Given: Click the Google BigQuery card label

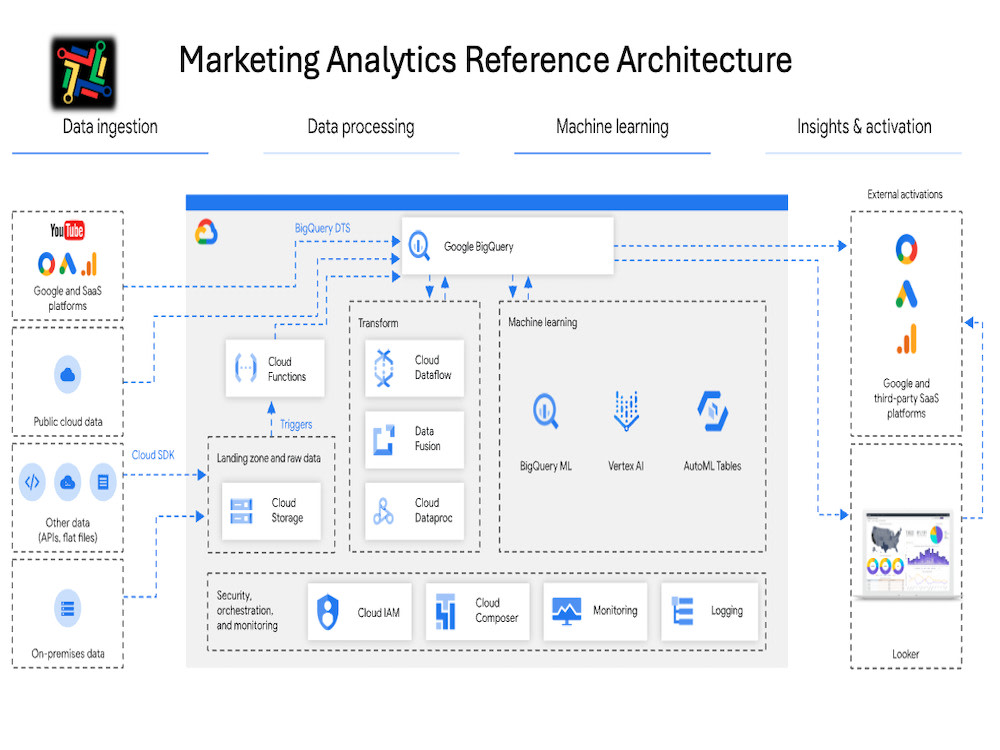Looking at the screenshot, I should coord(478,247).
